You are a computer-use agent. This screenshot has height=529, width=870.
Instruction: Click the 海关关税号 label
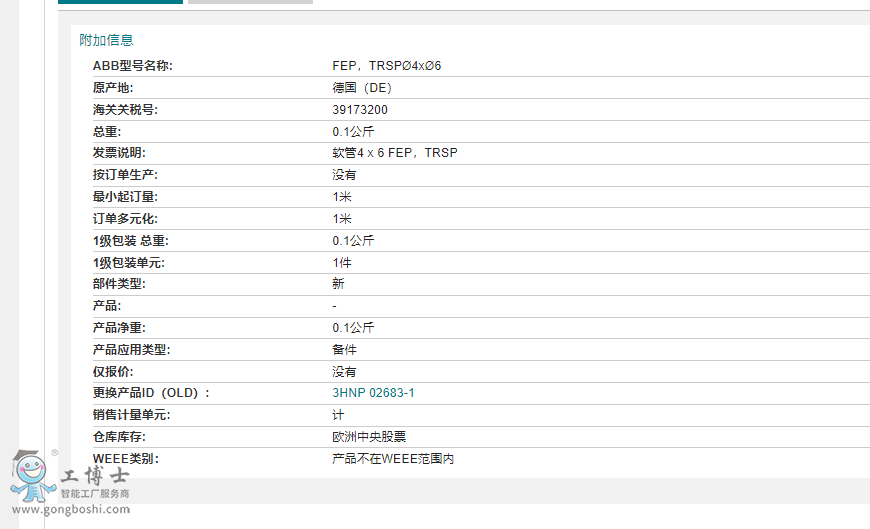(x=125, y=110)
